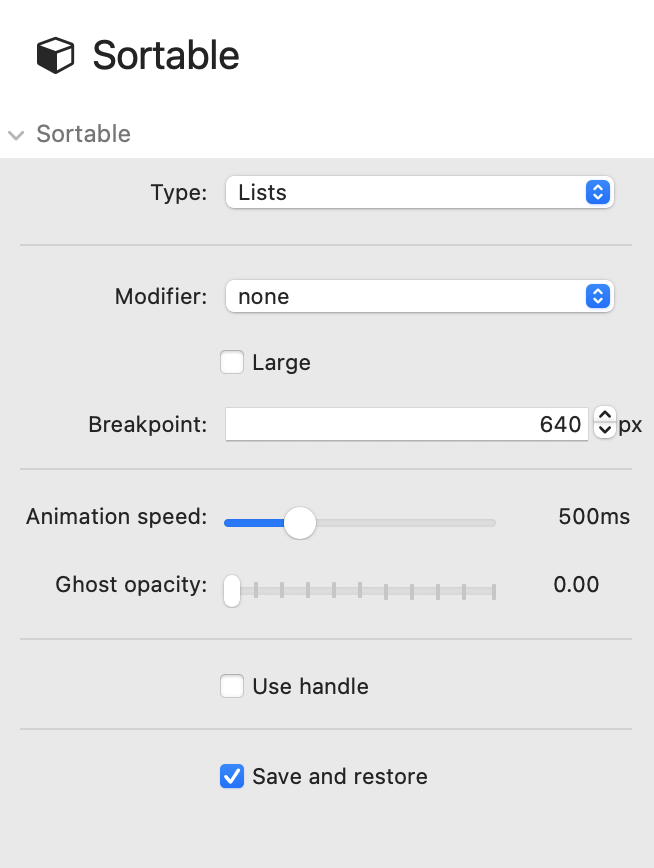Collapse the Sortable section chevron
Image resolution: width=654 pixels, height=868 pixels.
(16, 135)
